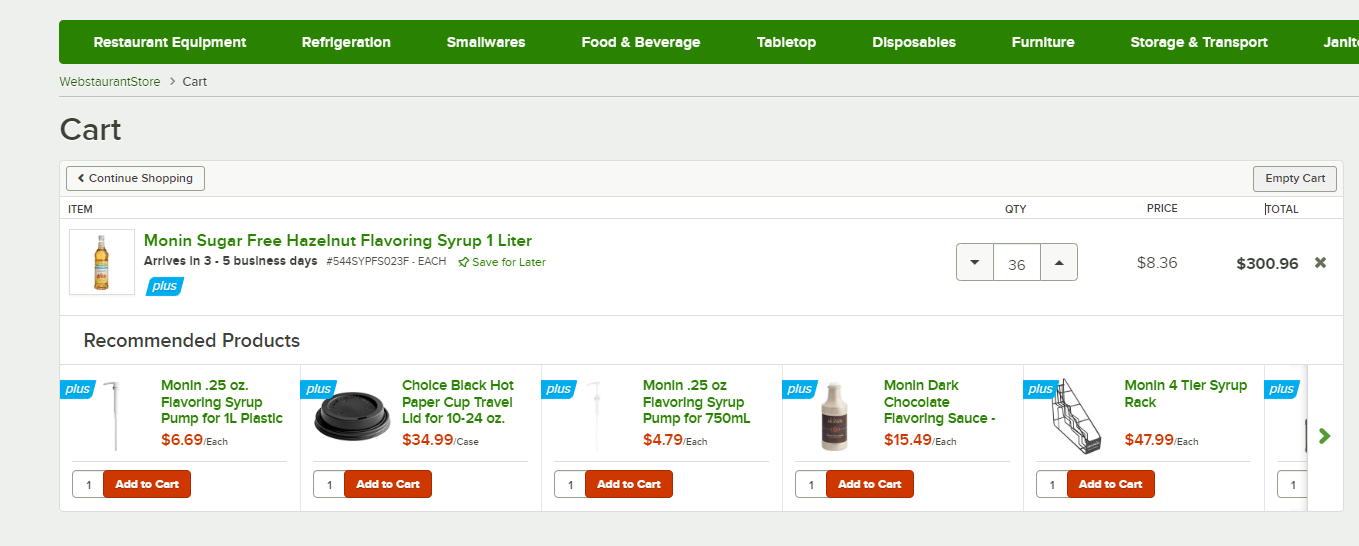1359x546 pixels.
Task: Show next recommended products with the green arrow
Action: 1325,436
